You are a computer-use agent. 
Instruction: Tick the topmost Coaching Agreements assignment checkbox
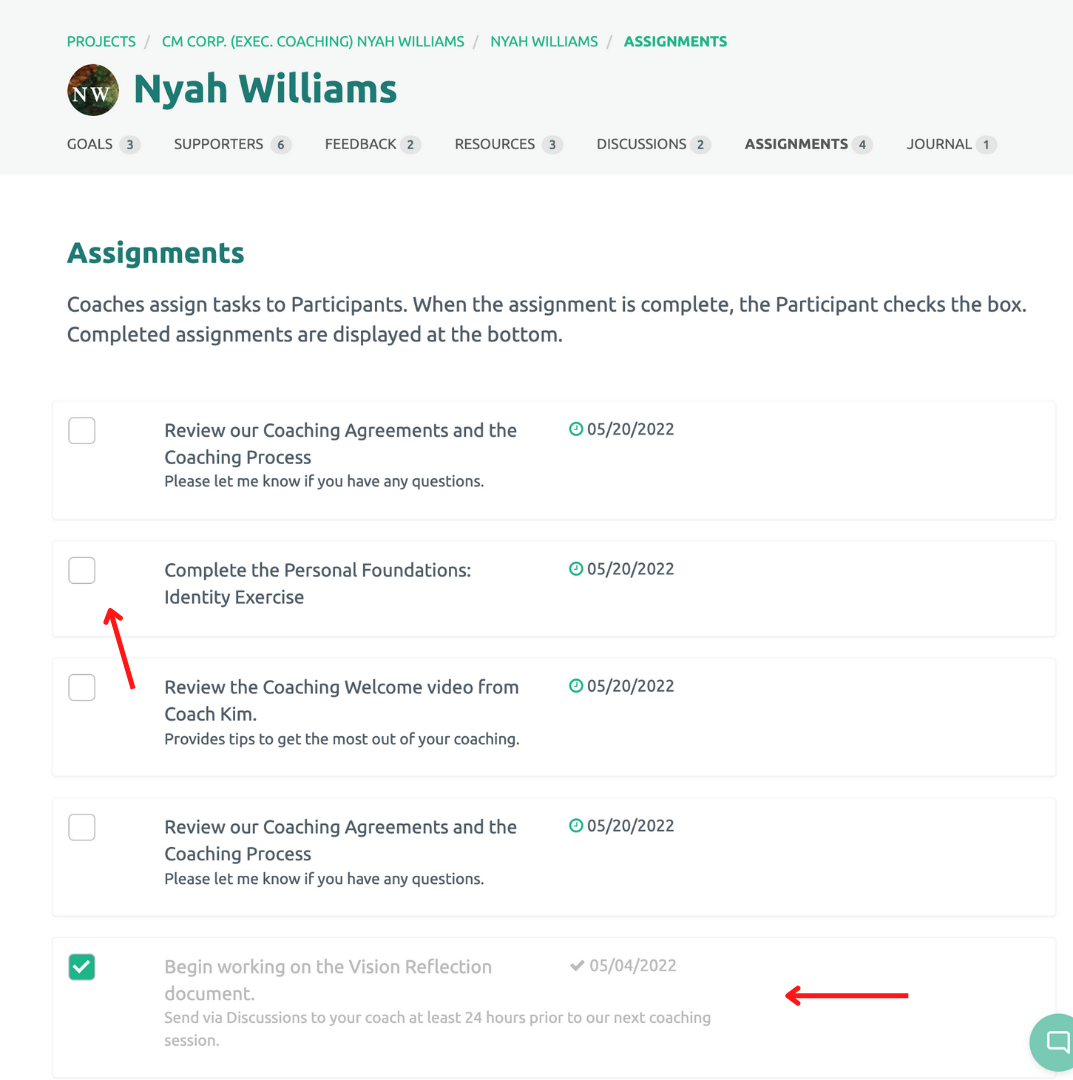click(82, 430)
